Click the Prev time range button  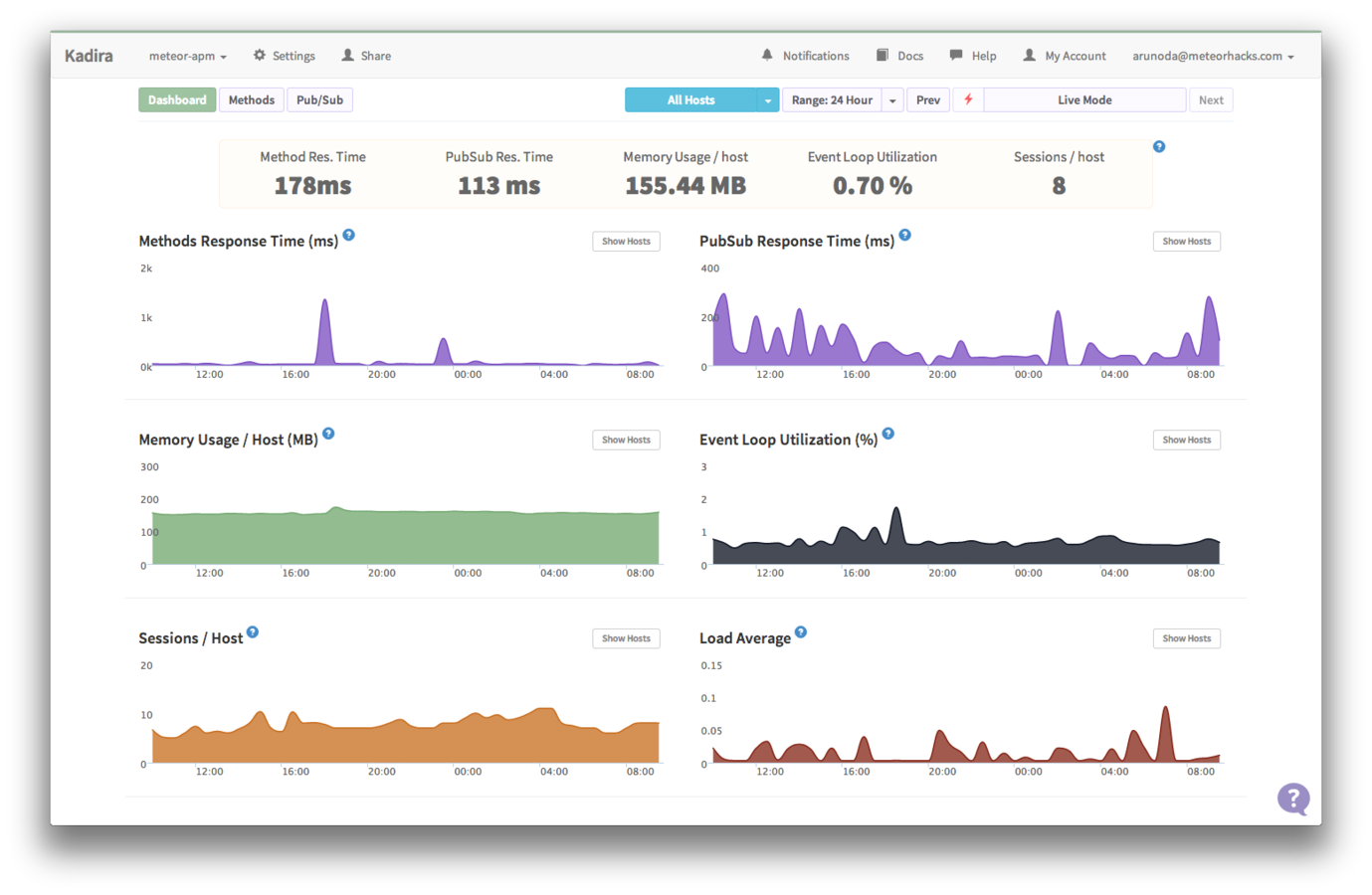927,99
